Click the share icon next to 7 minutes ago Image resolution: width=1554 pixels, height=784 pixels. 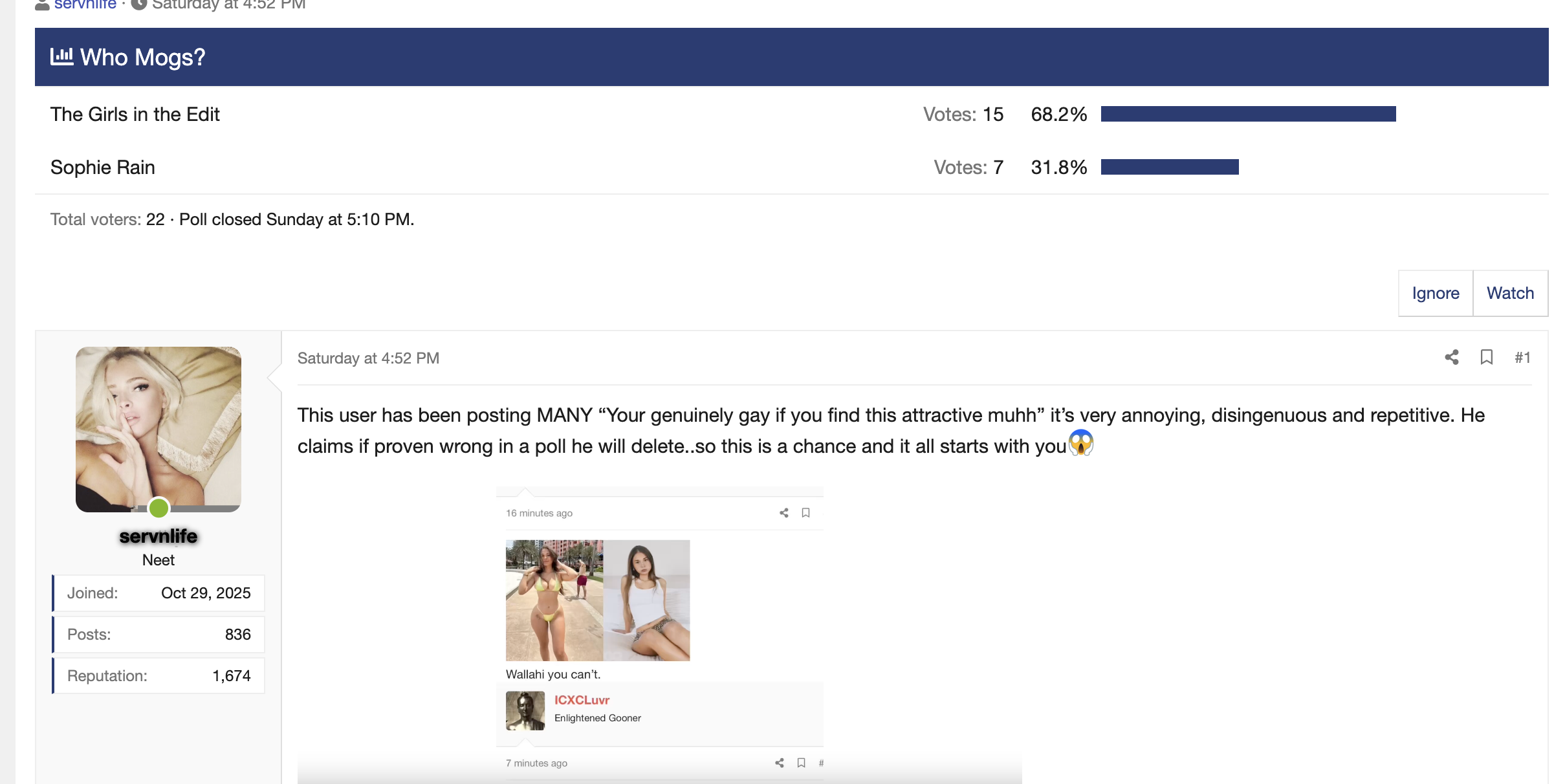pyautogui.click(x=780, y=763)
